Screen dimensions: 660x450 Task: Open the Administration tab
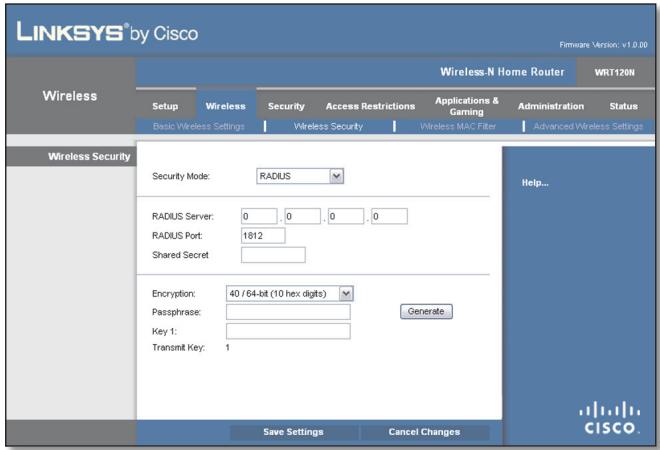pyautogui.click(x=551, y=106)
